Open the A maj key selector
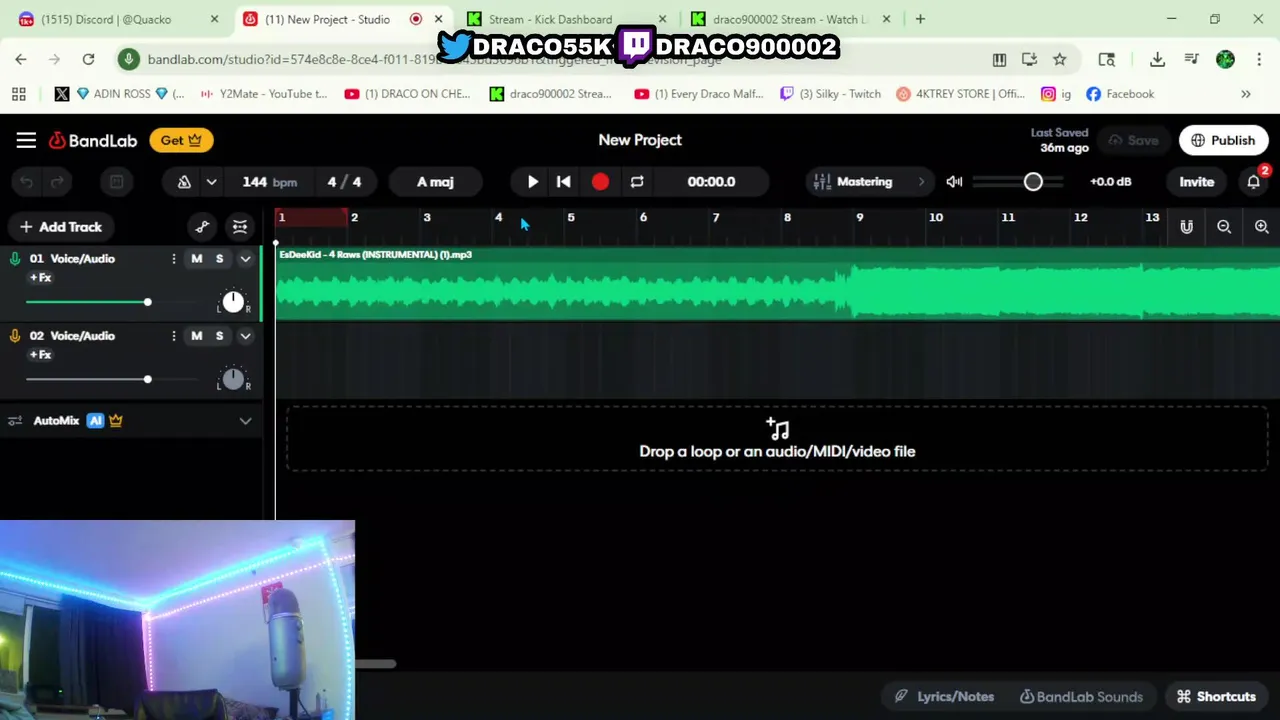1280x720 pixels. click(435, 182)
